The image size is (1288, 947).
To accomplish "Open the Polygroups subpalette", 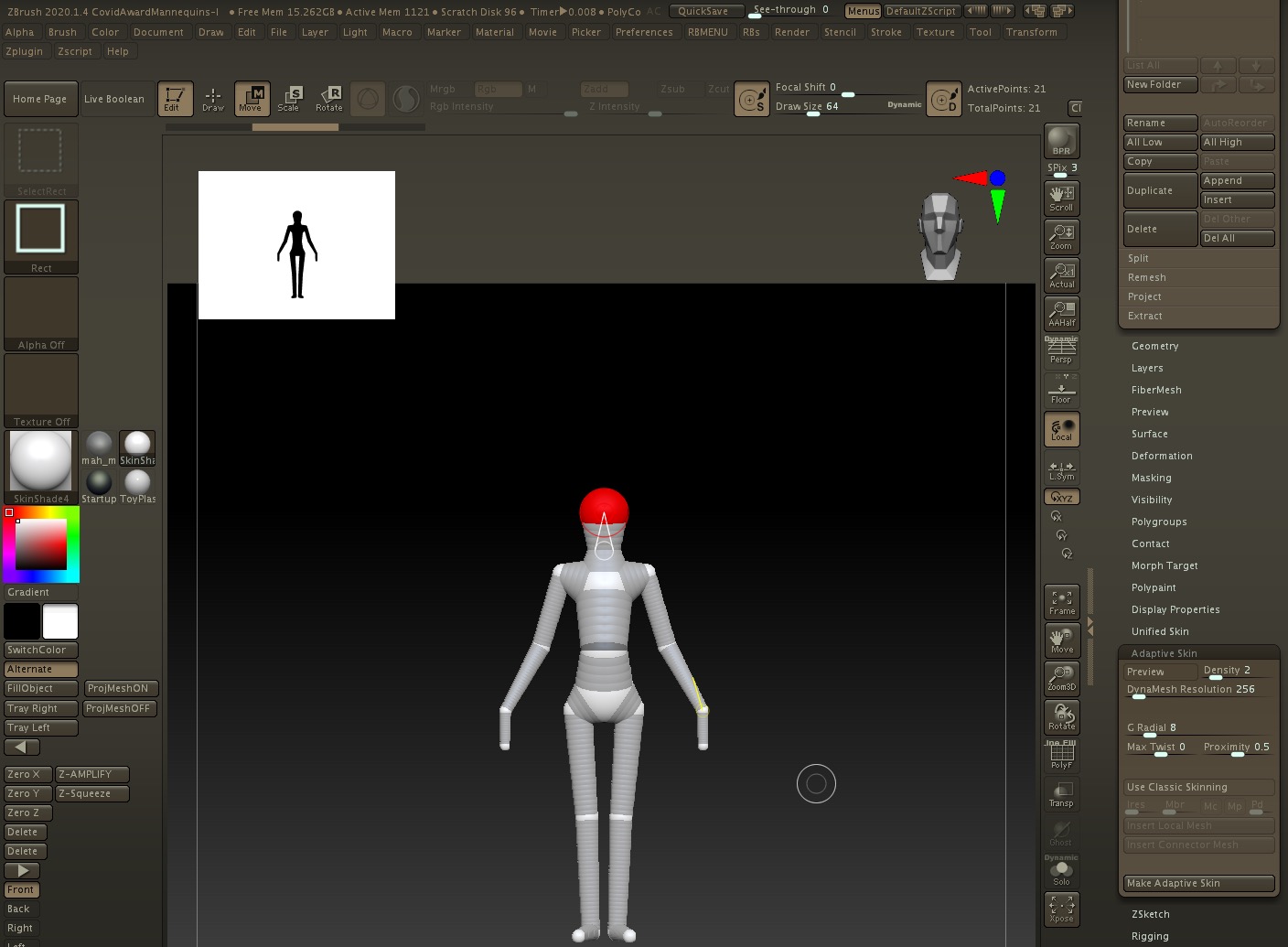I will (1158, 522).
